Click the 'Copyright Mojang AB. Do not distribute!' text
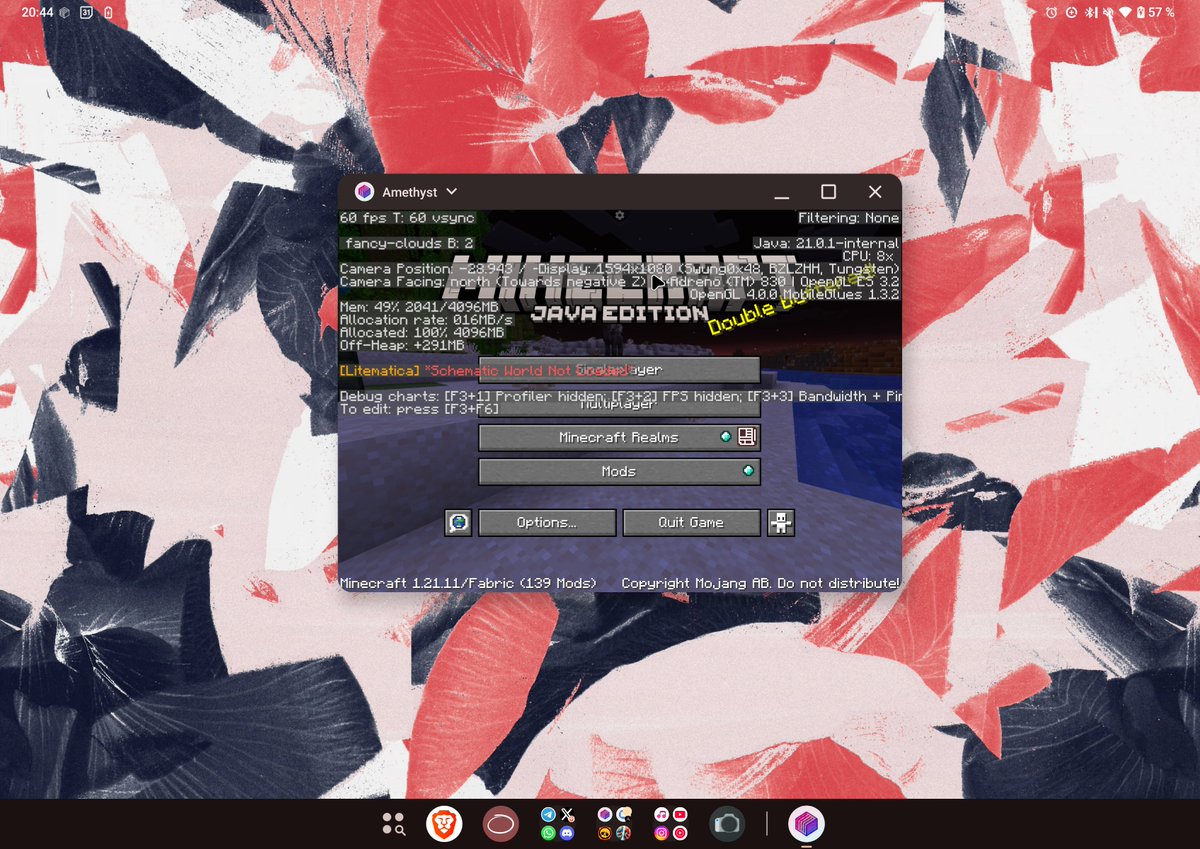 click(760, 583)
